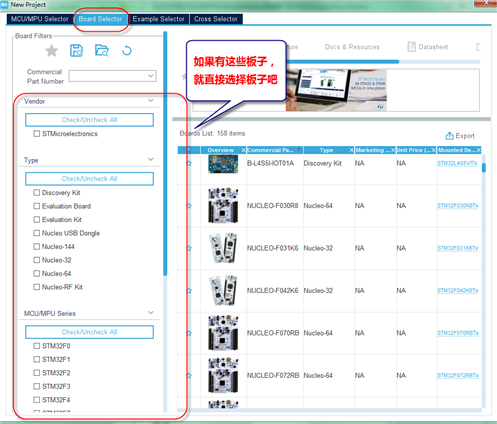This screenshot has height=424, width=497.
Task: Enable the Discovery Kit type filter
Action: click(37, 193)
